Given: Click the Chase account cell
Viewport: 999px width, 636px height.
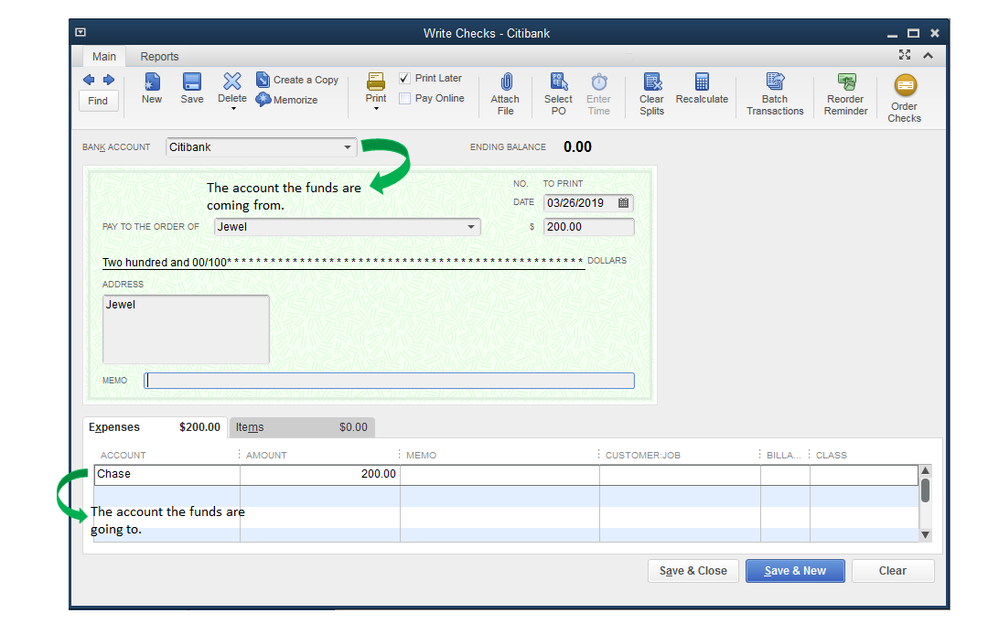Looking at the screenshot, I should 167,474.
